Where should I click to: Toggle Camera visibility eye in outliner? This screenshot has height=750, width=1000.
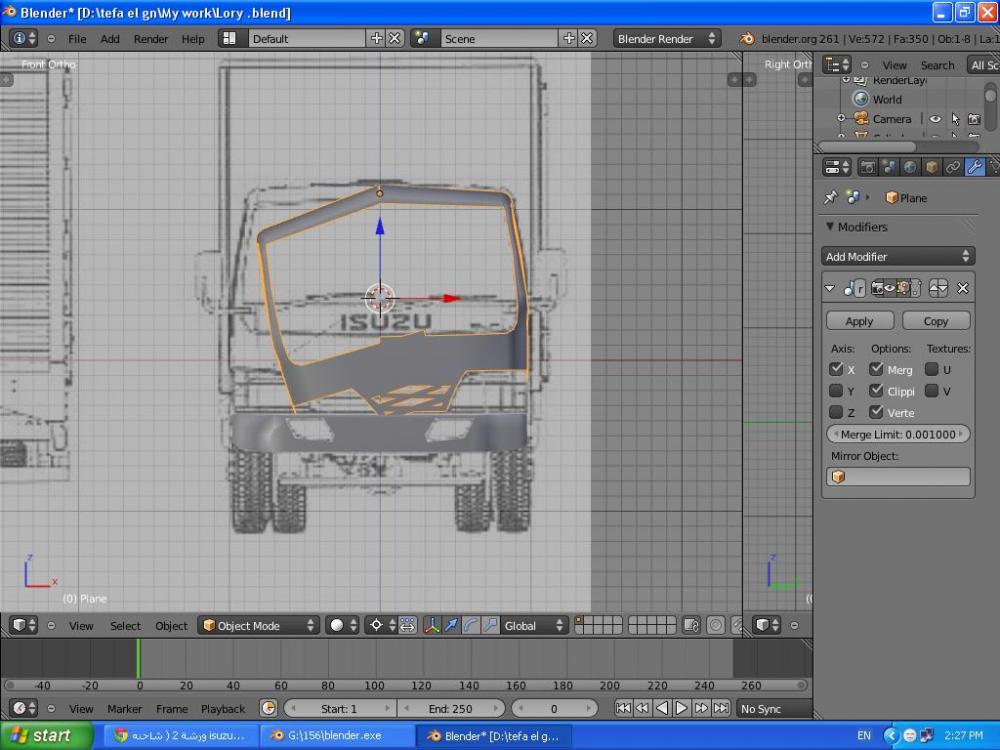(x=935, y=119)
